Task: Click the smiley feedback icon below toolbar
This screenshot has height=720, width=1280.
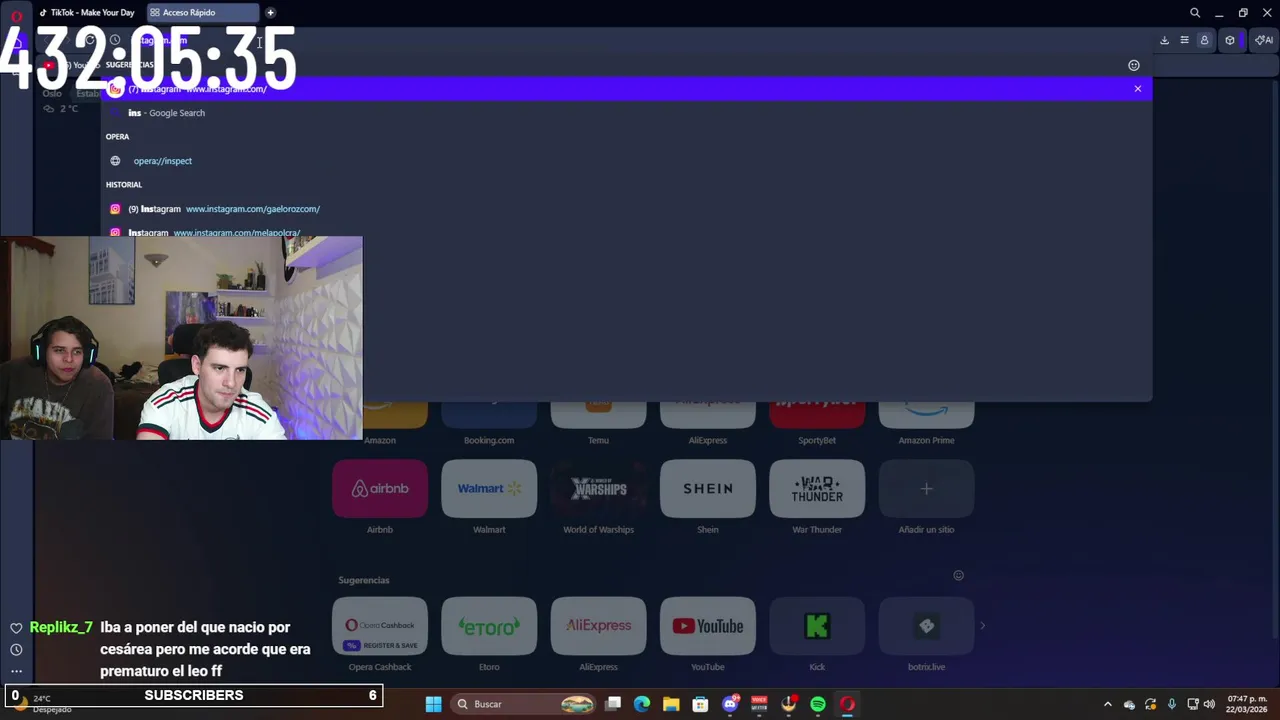Action: (x=1134, y=65)
